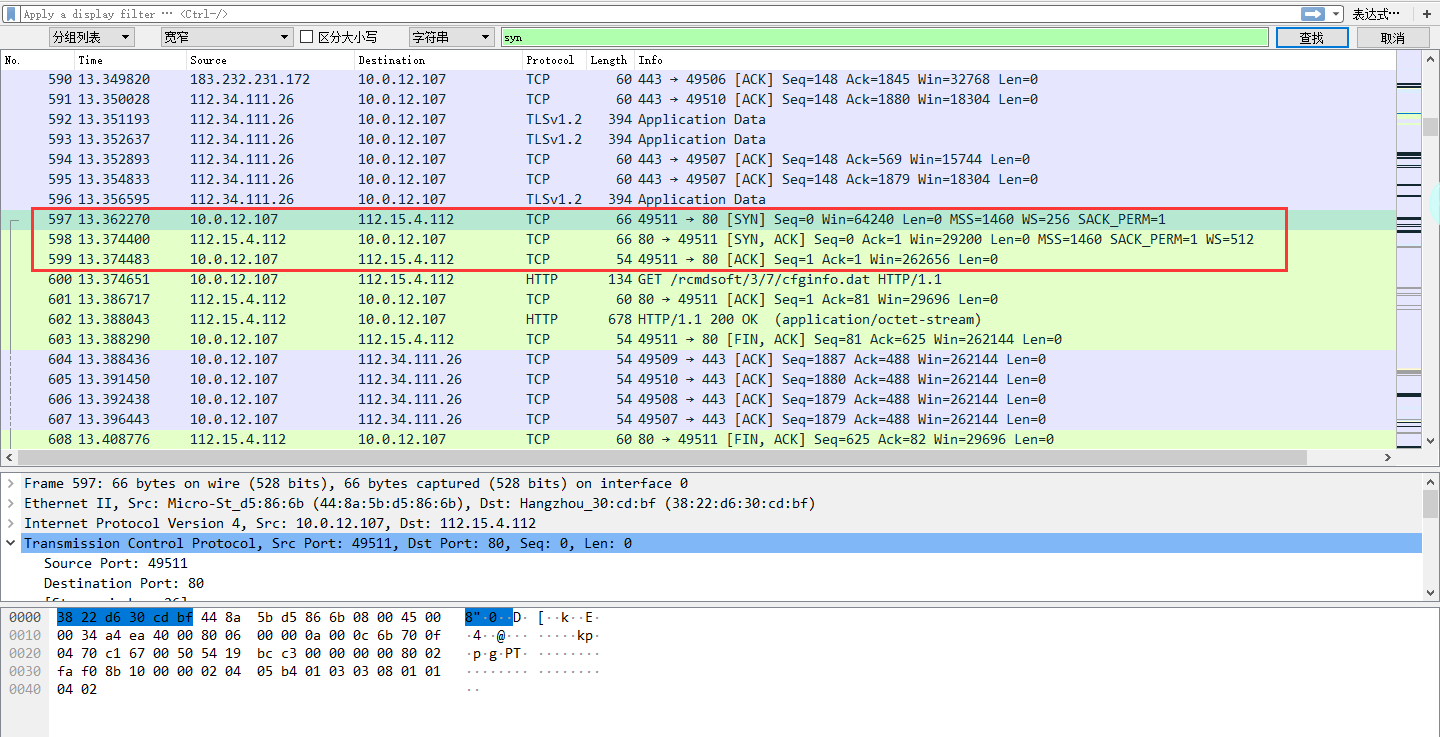Image resolution: width=1440 pixels, height=737 pixels.
Task: Click the 取消 cancel button
Action: pos(1393,37)
